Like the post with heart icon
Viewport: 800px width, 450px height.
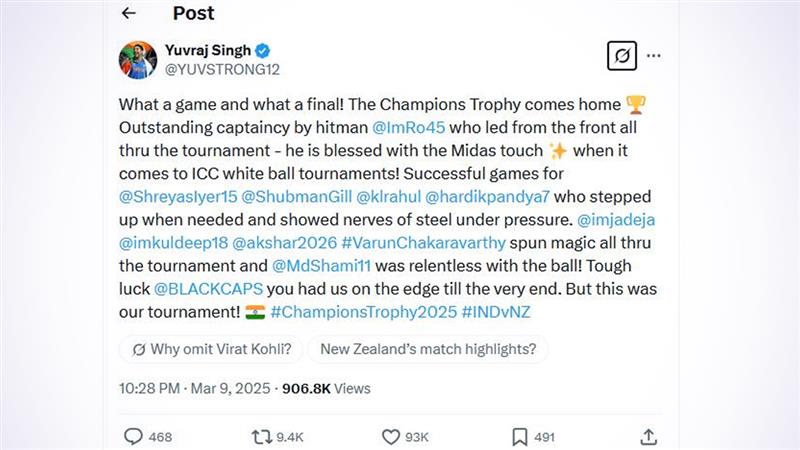[x=392, y=436]
